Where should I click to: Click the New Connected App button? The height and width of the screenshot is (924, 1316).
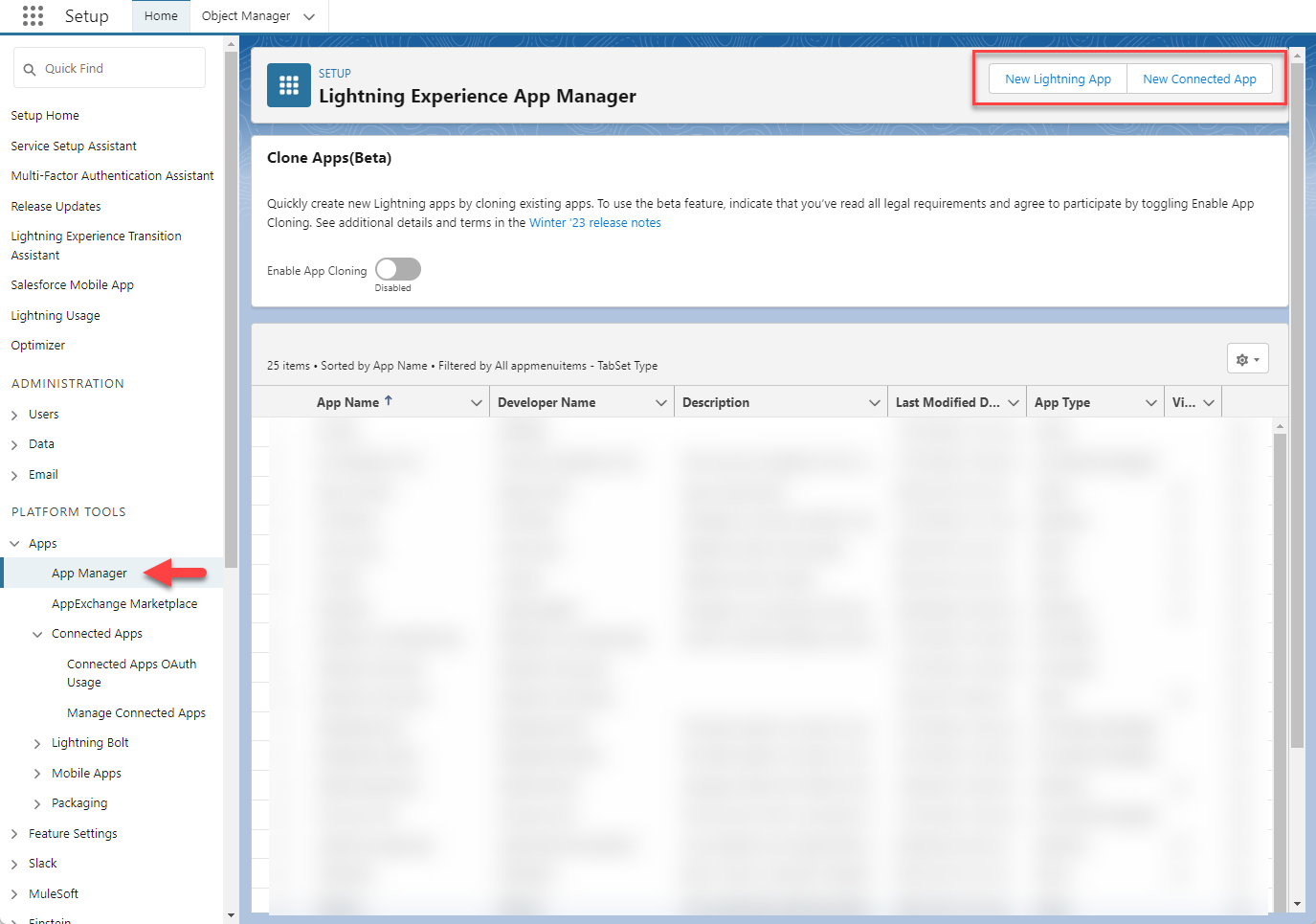pyautogui.click(x=1199, y=79)
